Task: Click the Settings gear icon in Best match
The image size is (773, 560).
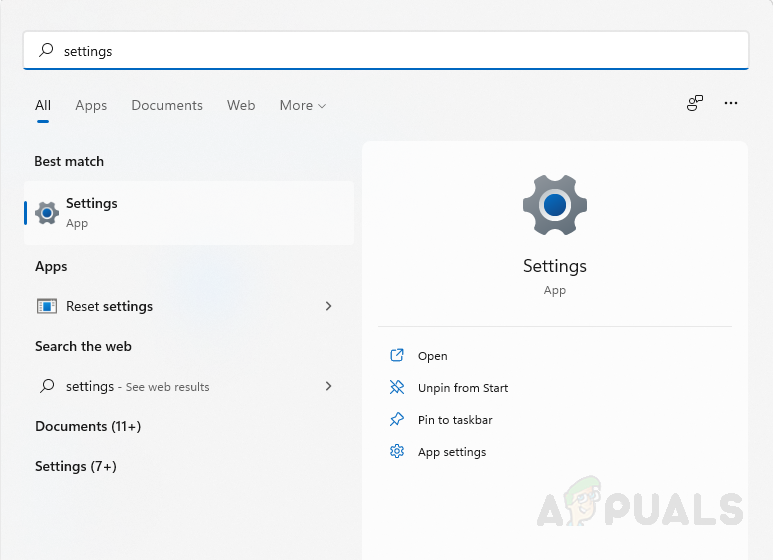Action: [47, 213]
